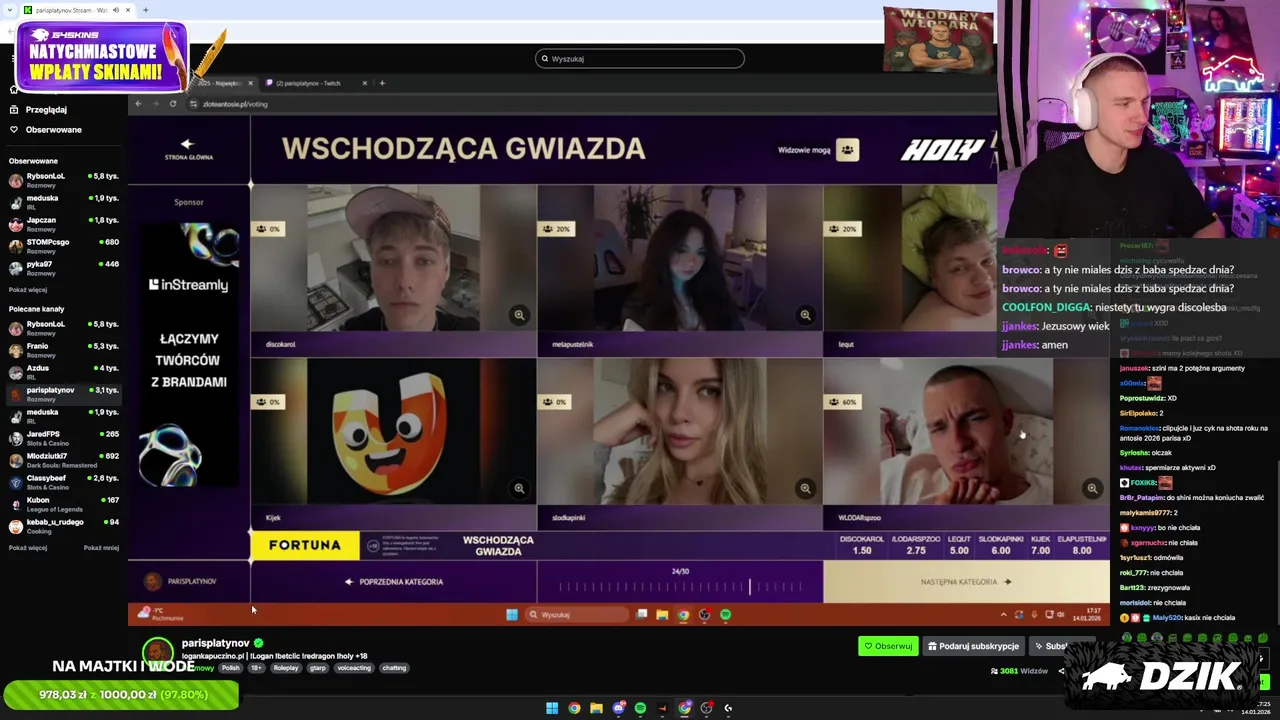Zoom the melapustelnik candidate photo magnifier
Viewport: 1280px width, 720px height.
pyautogui.click(x=805, y=315)
